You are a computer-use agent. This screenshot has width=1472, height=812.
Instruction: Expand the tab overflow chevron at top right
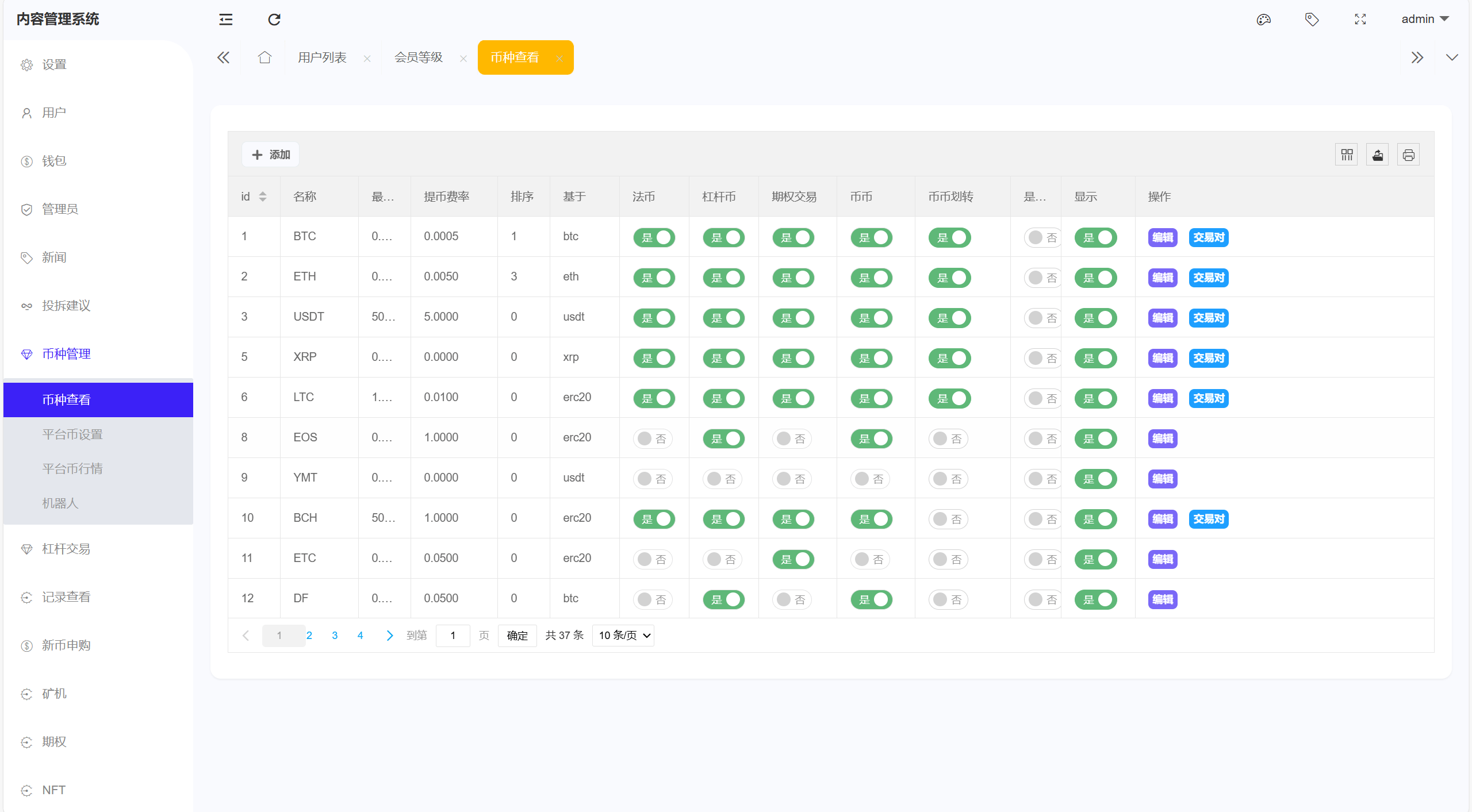pyautogui.click(x=1452, y=57)
